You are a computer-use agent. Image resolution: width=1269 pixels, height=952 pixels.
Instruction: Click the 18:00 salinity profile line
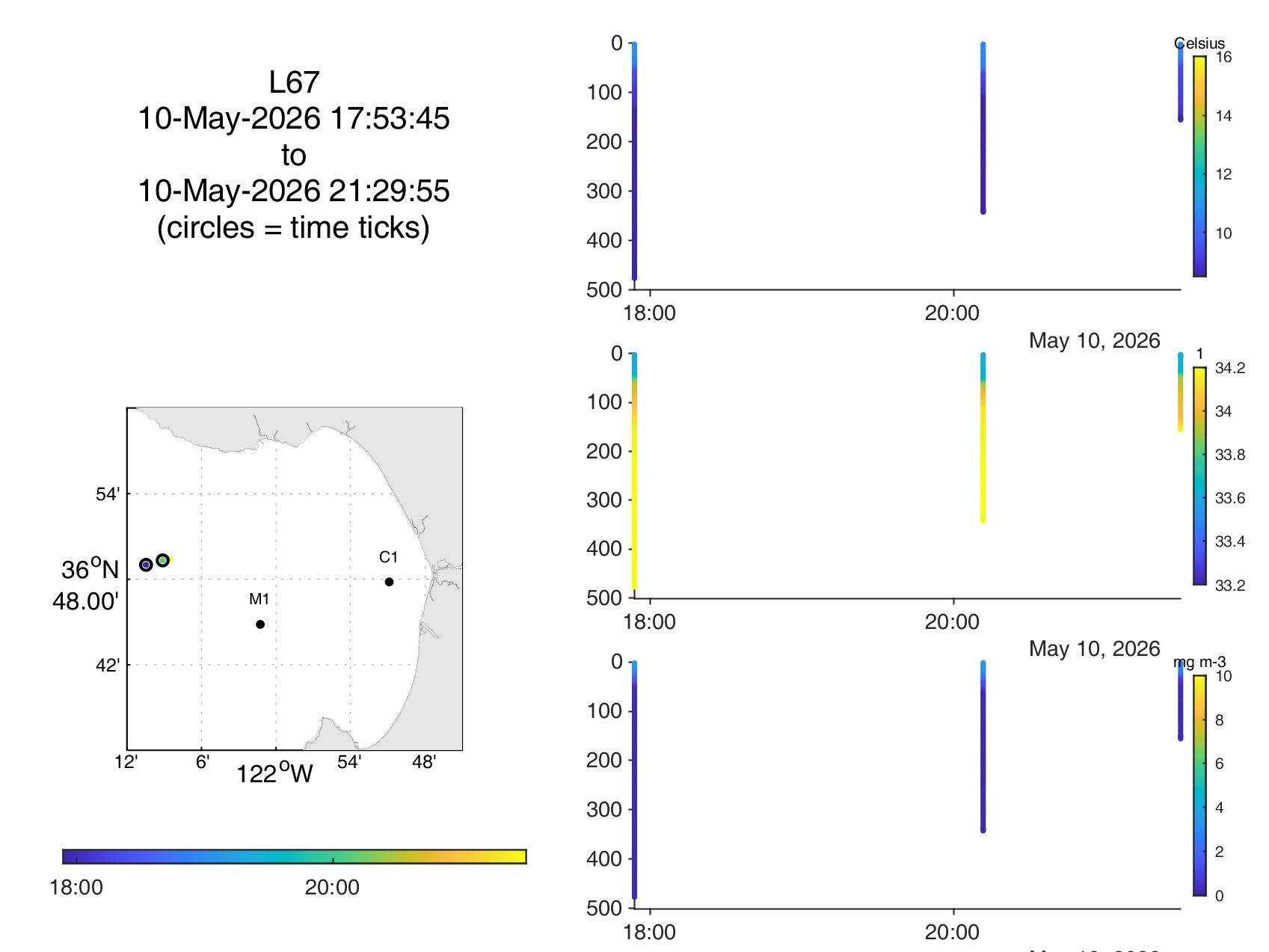click(x=634, y=471)
